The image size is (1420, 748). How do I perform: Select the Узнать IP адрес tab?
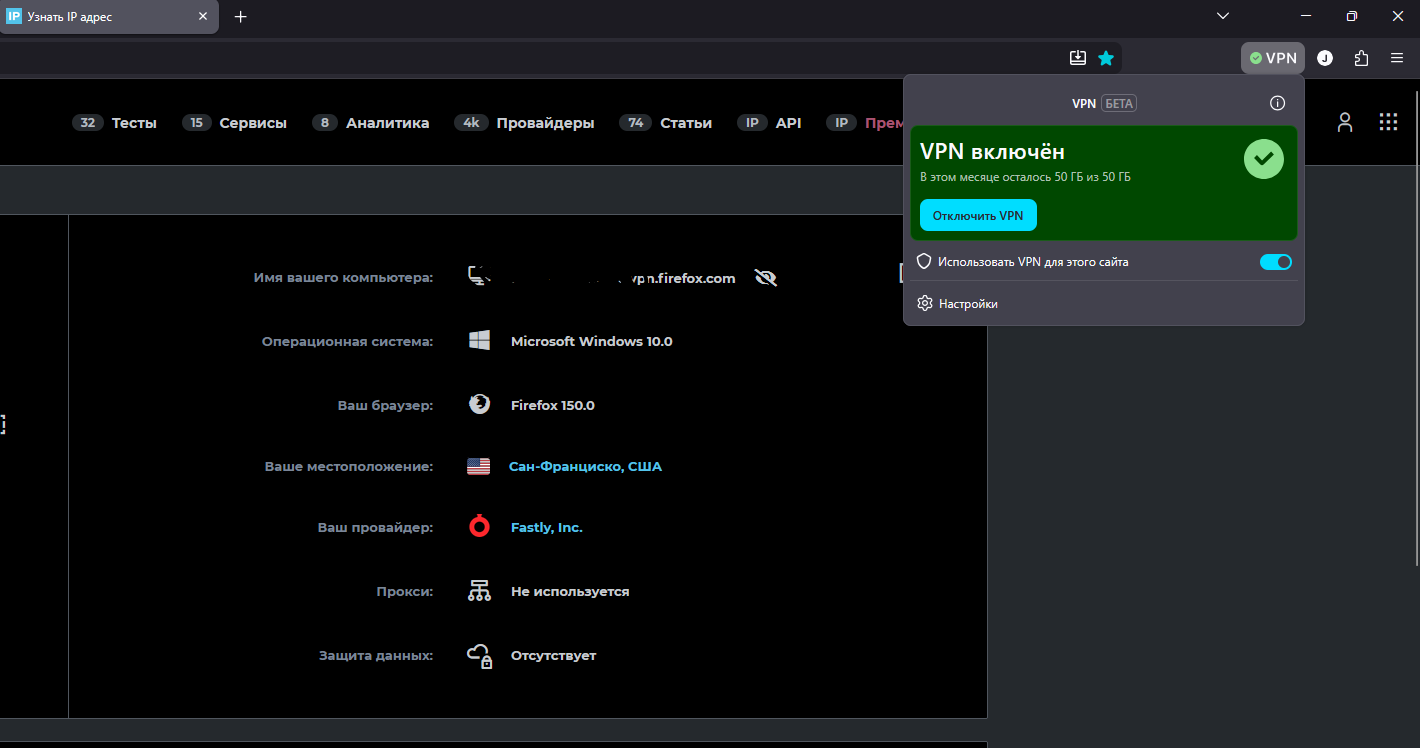click(x=108, y=17)
